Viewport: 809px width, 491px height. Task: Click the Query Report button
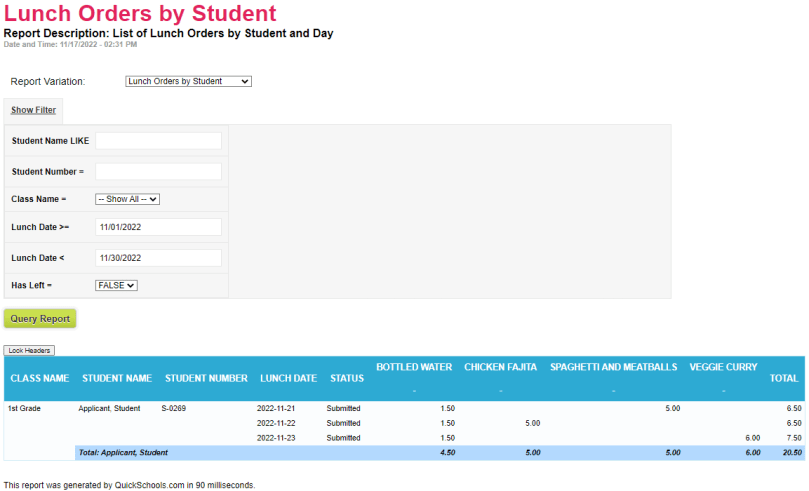pos(40,319)
